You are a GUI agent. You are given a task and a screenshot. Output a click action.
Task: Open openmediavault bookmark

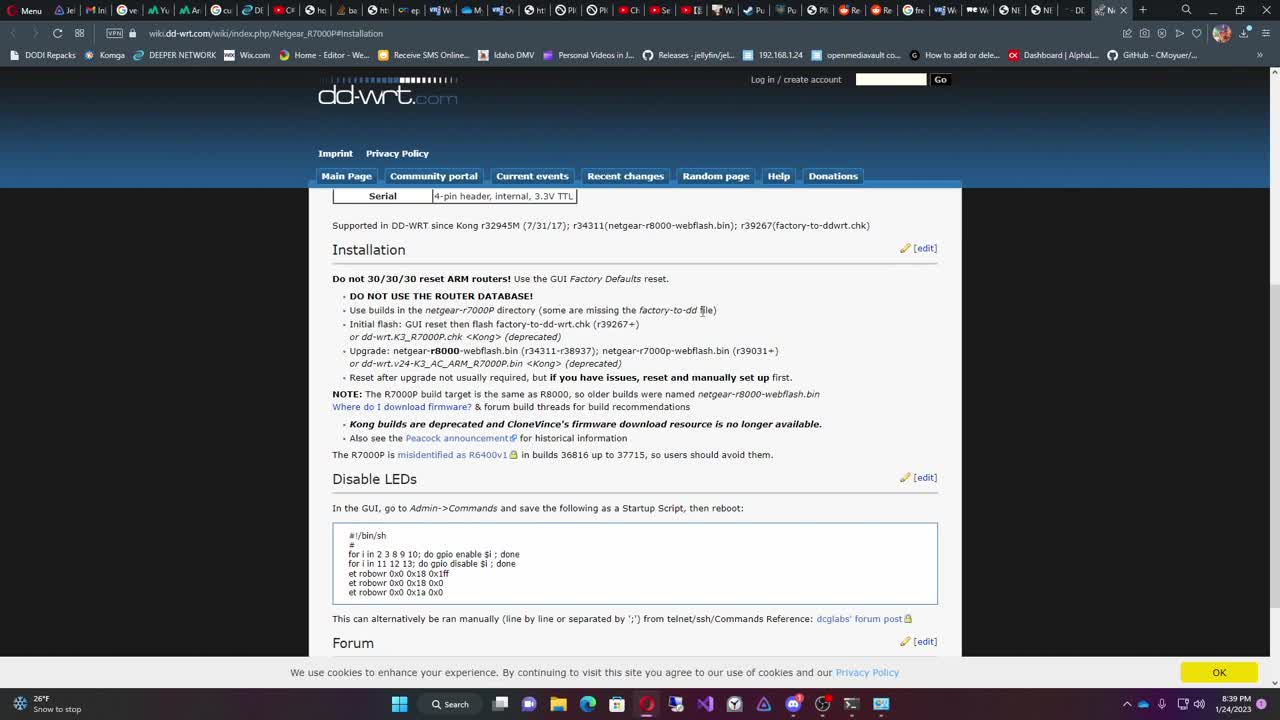(856, 55)
